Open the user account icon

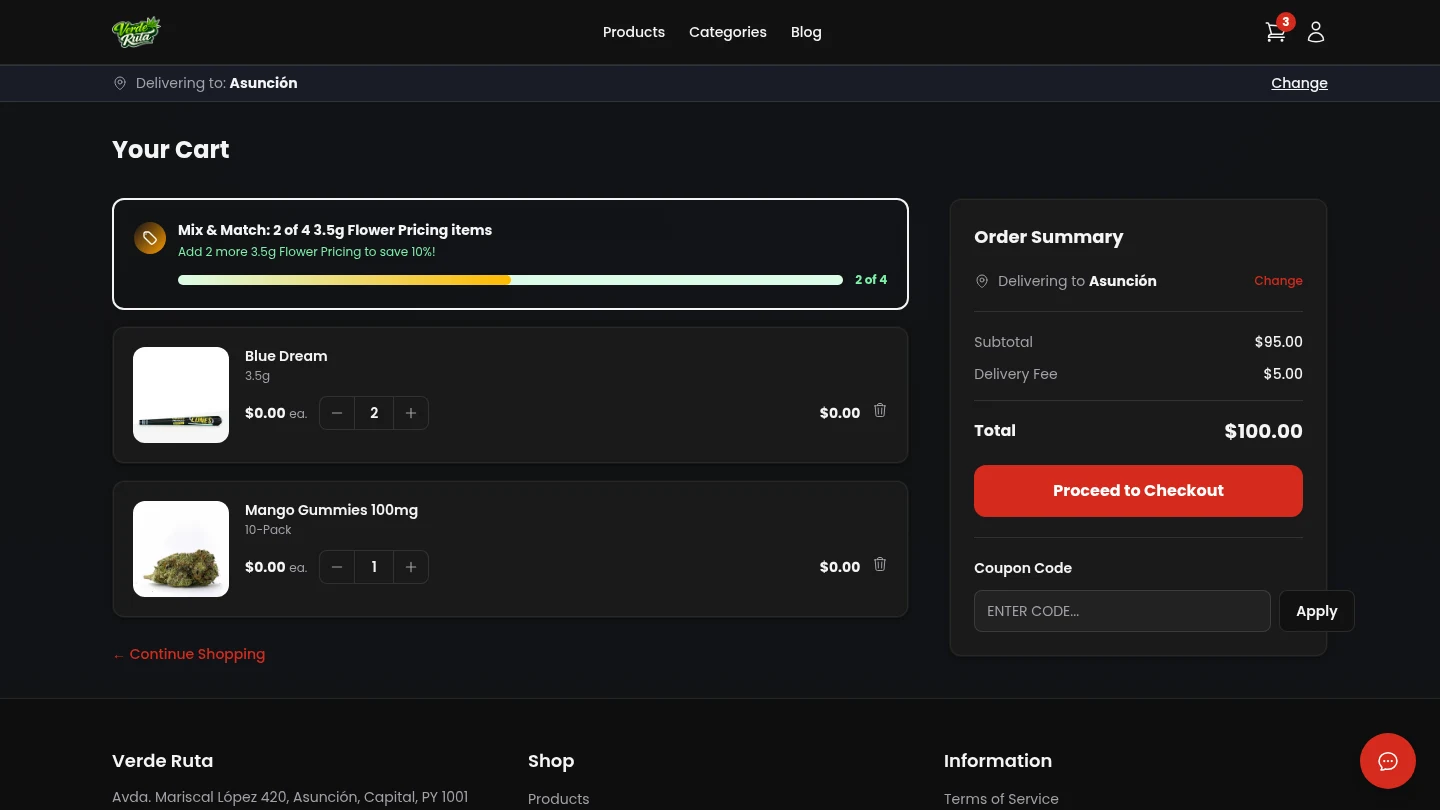click(x=1316, y=32)
